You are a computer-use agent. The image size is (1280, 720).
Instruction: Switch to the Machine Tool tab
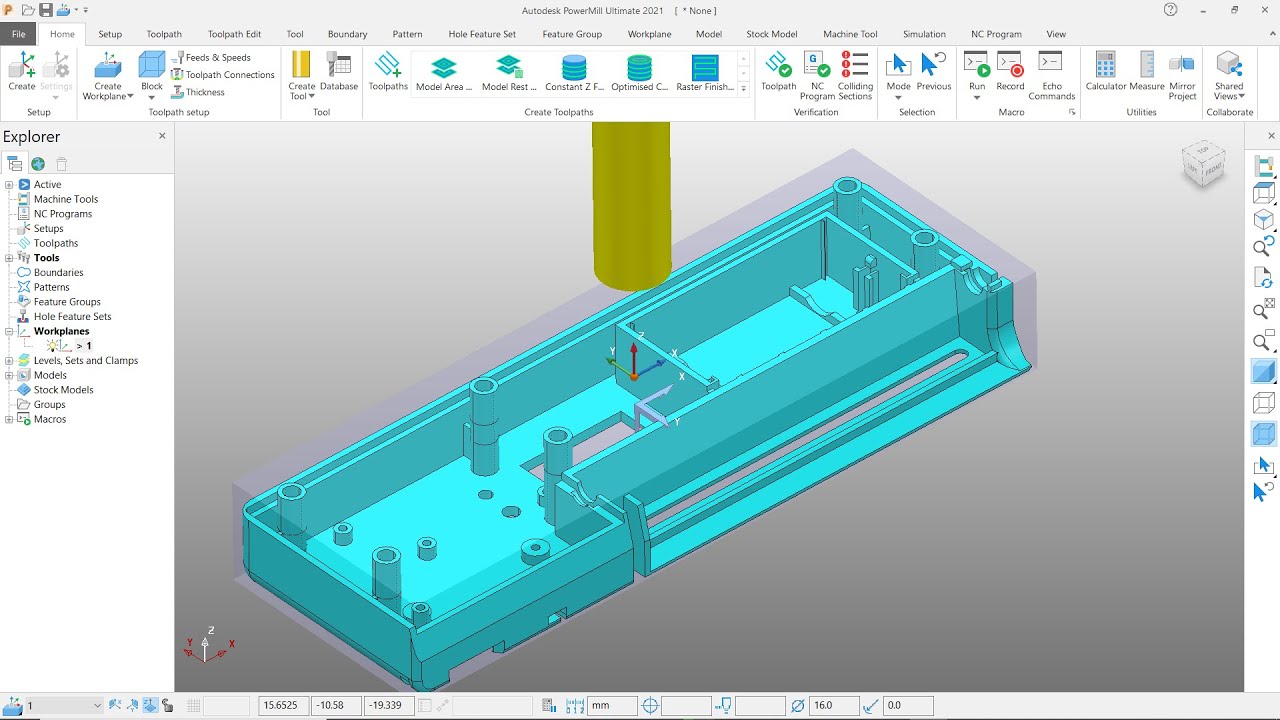coord(850,34)
